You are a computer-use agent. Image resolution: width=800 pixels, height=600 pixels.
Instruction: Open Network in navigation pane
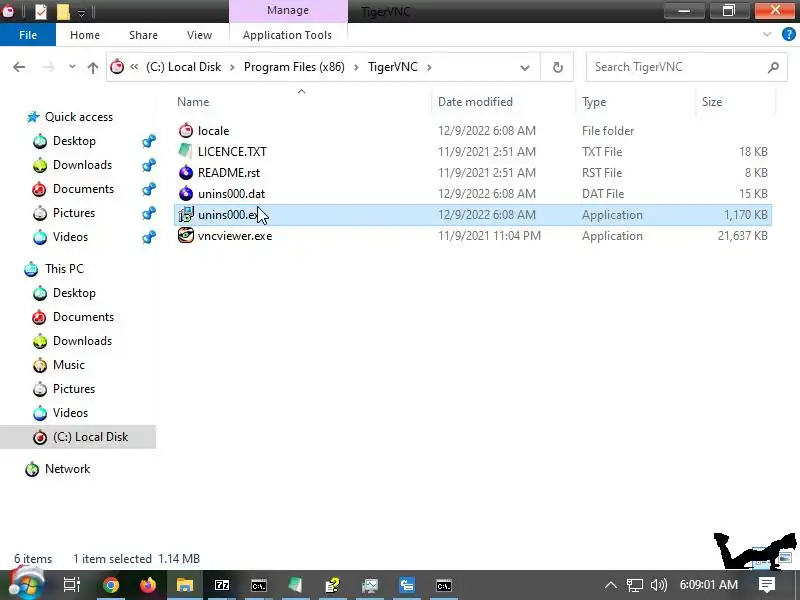pyautogui.click(x=67, y=469)
